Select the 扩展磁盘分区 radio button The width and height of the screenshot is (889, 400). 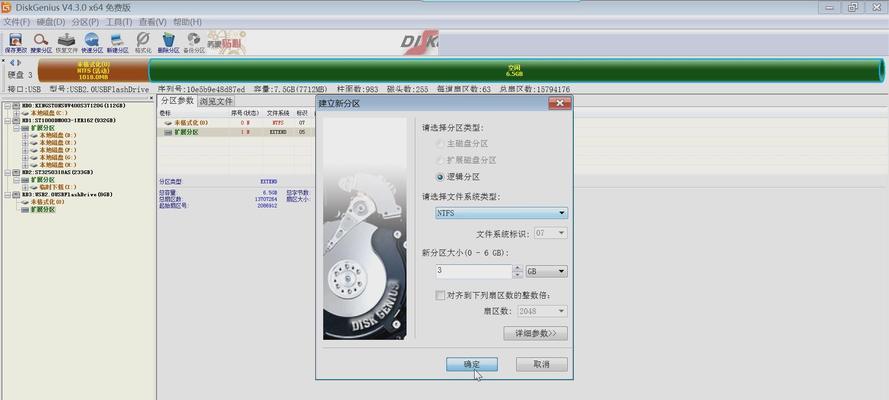click(440, 160)
